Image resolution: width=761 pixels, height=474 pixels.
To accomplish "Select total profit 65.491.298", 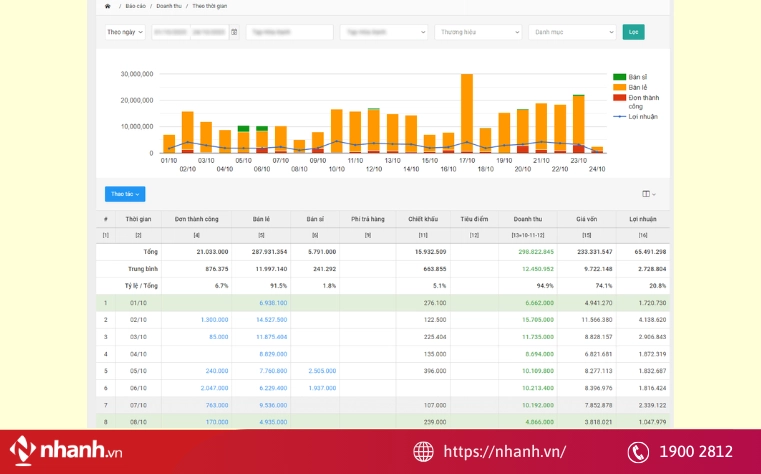I will tap(650, 252).
